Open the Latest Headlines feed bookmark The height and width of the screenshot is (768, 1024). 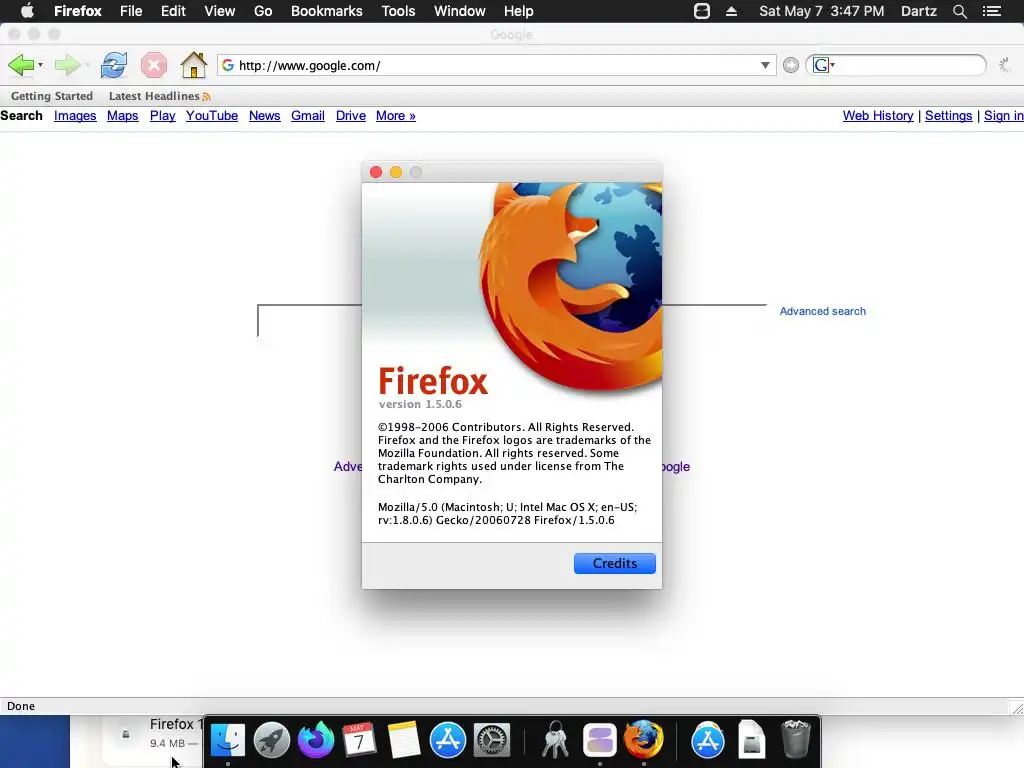coord(159,96)
